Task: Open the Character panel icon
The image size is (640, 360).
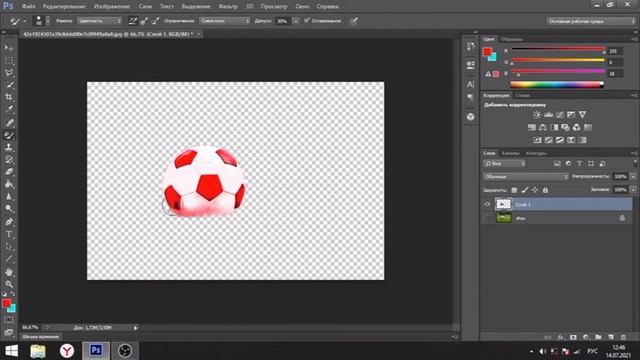Action: pos(471,84)
